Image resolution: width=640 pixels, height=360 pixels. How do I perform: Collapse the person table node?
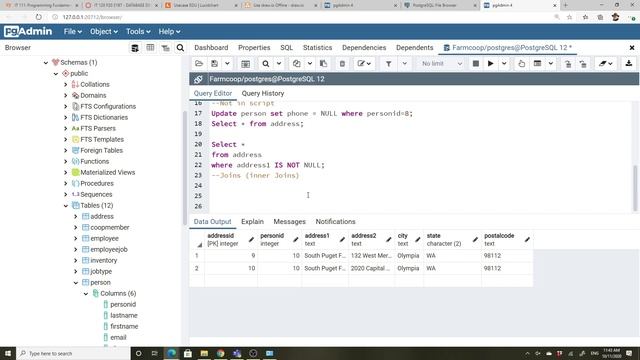tap(76, 282)
